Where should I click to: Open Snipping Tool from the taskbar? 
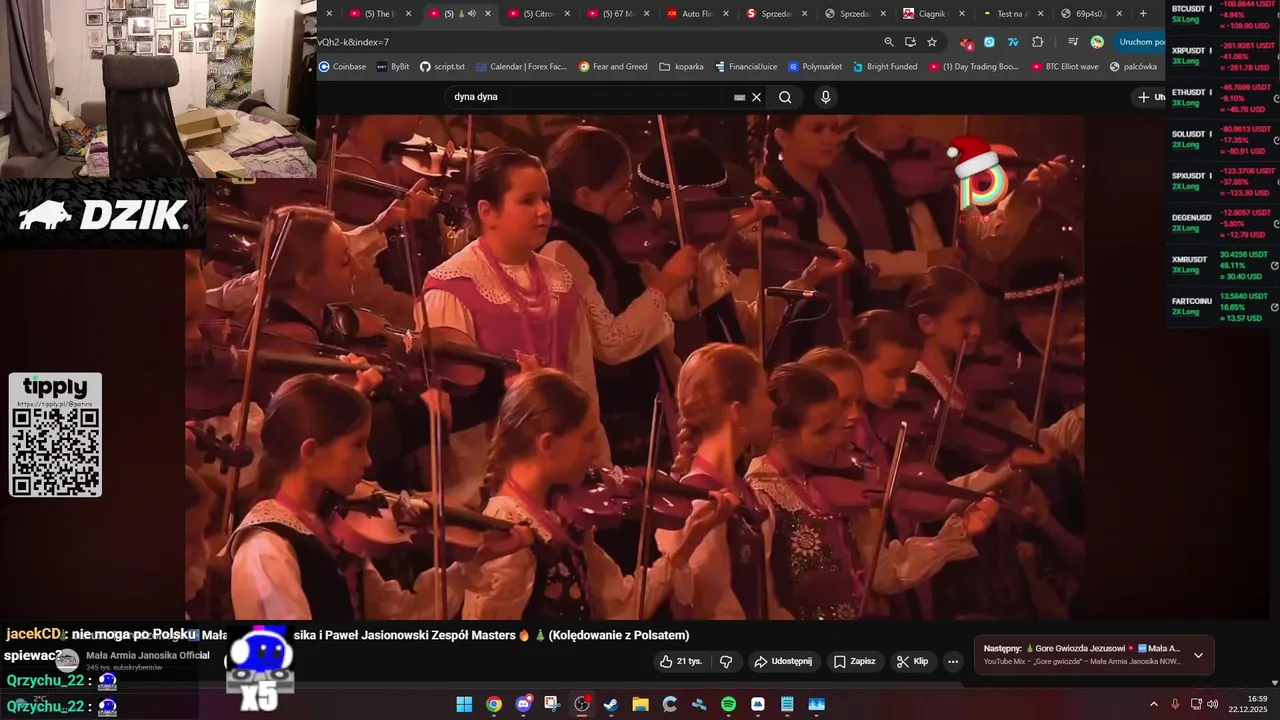coord(552,704)
